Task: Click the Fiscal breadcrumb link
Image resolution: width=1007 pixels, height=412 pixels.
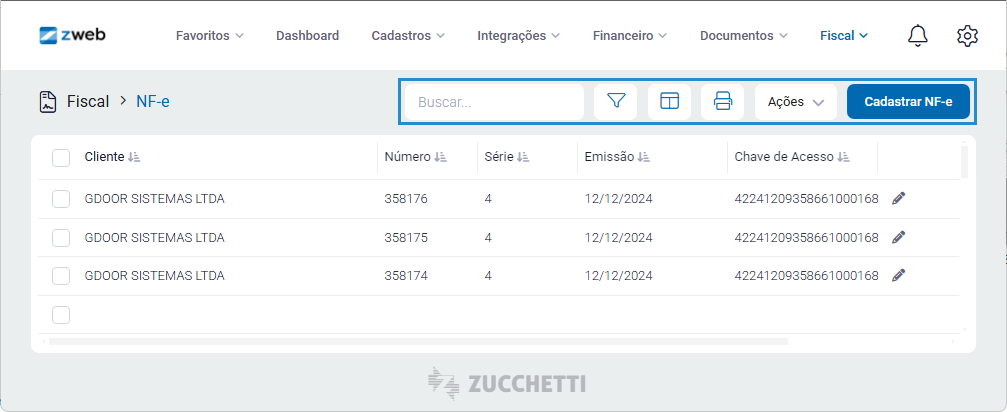Action: click(88, 101)
